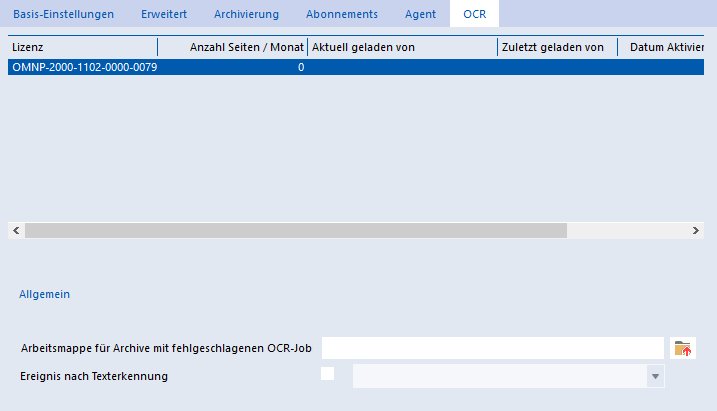Expand the Ereignis nach Texterkennung dropdown arrow
The image size is (717, 411).
(x=655, y=376)
